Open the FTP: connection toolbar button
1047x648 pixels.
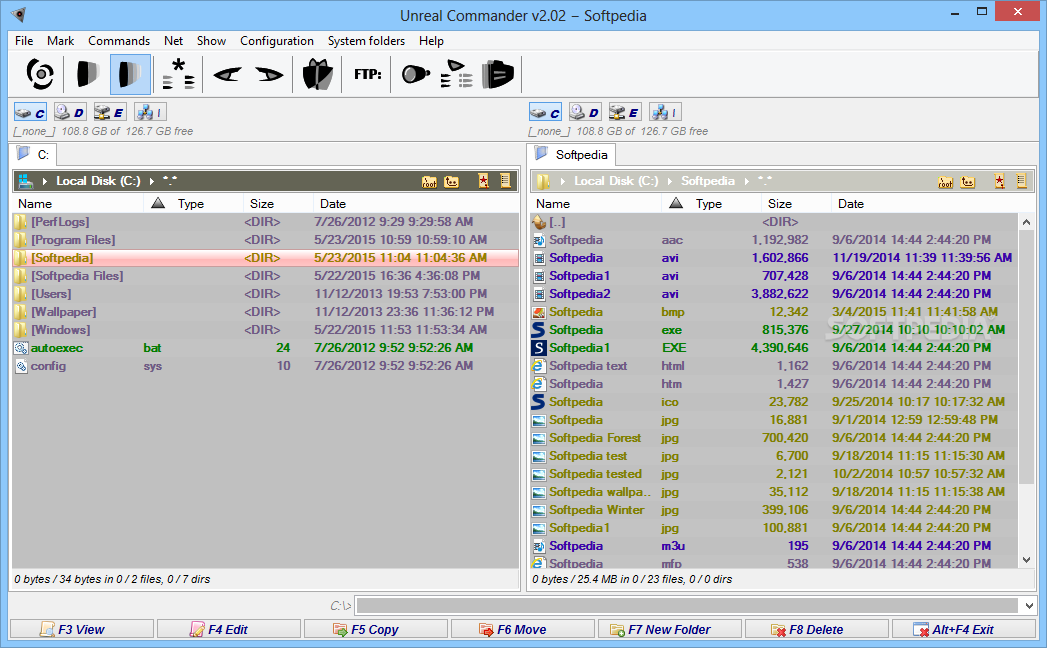click(367, 74)
